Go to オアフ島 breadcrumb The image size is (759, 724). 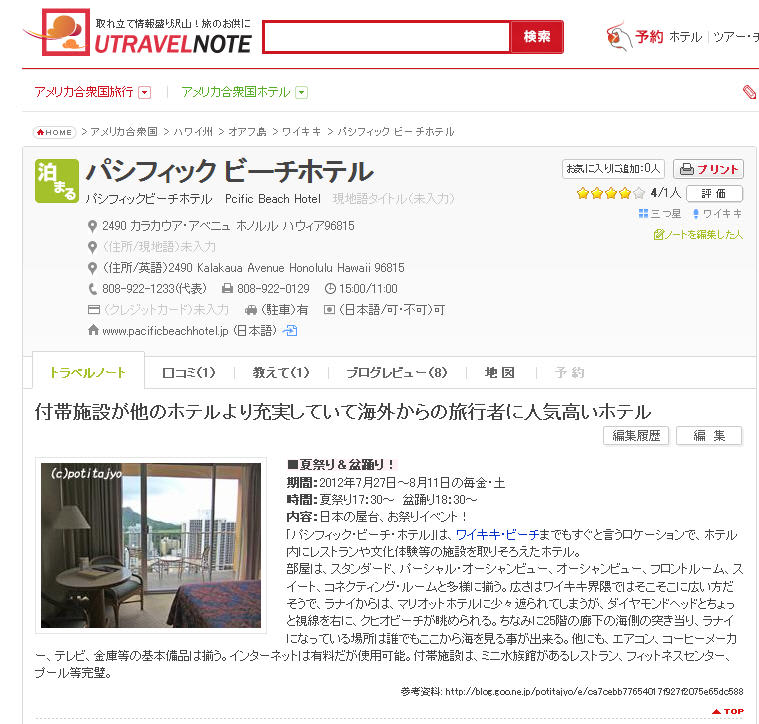click(247, 132)
